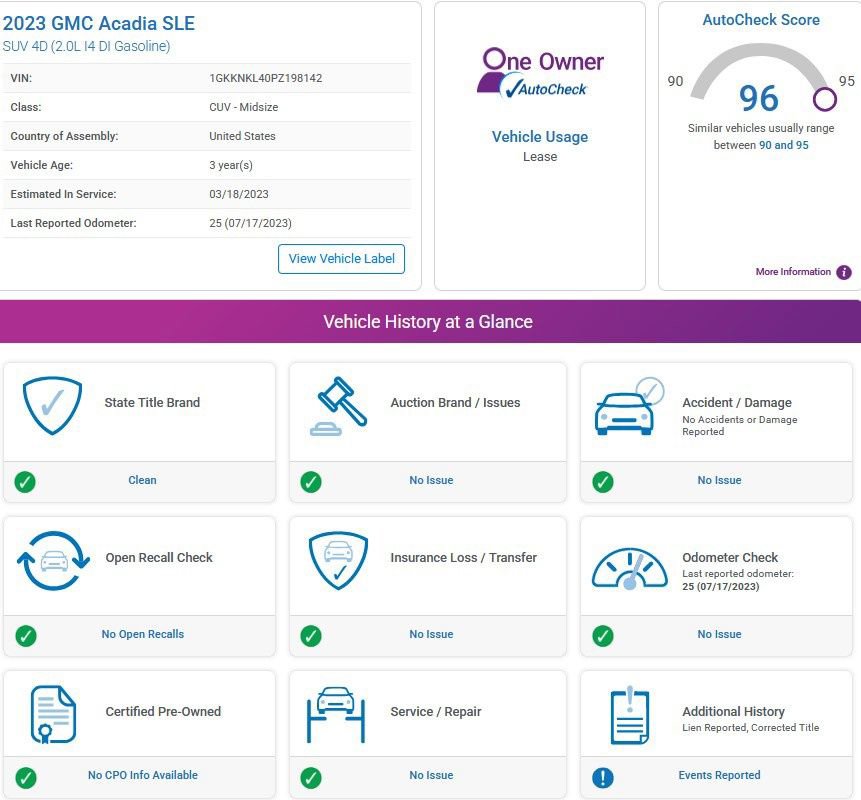The image size is (861, 800).
Task: Open No Issue link under Insurance Loss
Action: pos(431,634)
